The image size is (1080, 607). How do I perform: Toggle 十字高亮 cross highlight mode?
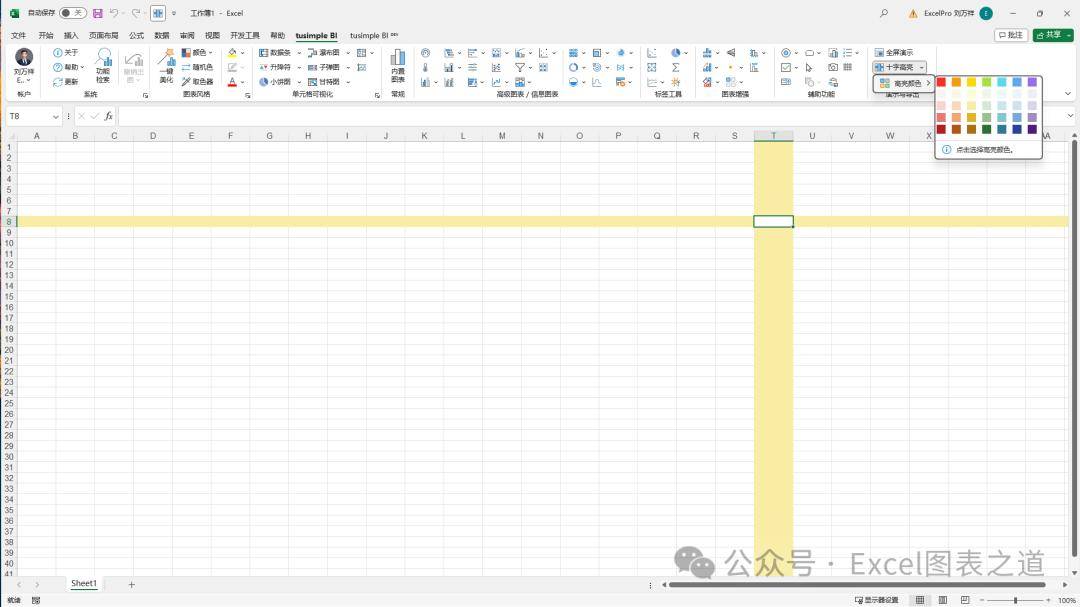[x=897, y=67]
